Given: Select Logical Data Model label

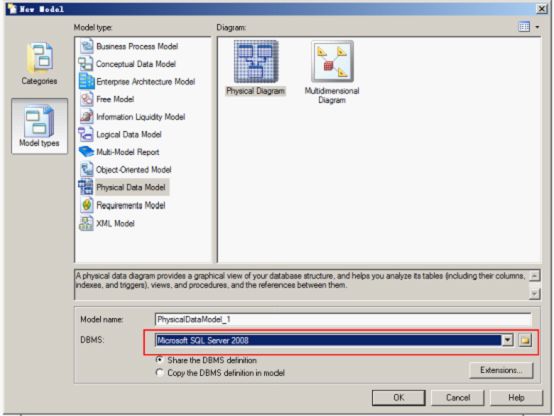Looking at the screenshot, I should (x=129, y=135).
